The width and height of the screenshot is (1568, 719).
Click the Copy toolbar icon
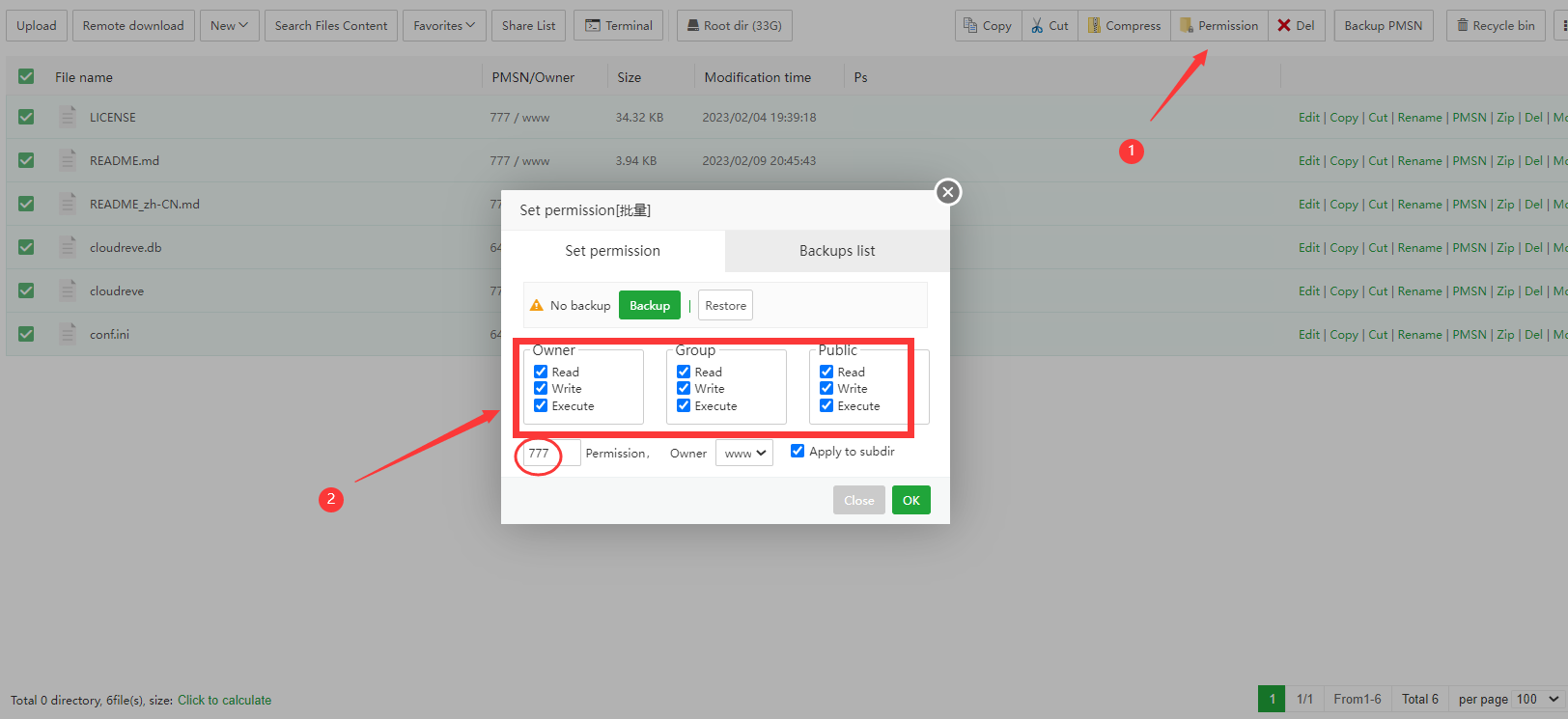tap(970, 26)
